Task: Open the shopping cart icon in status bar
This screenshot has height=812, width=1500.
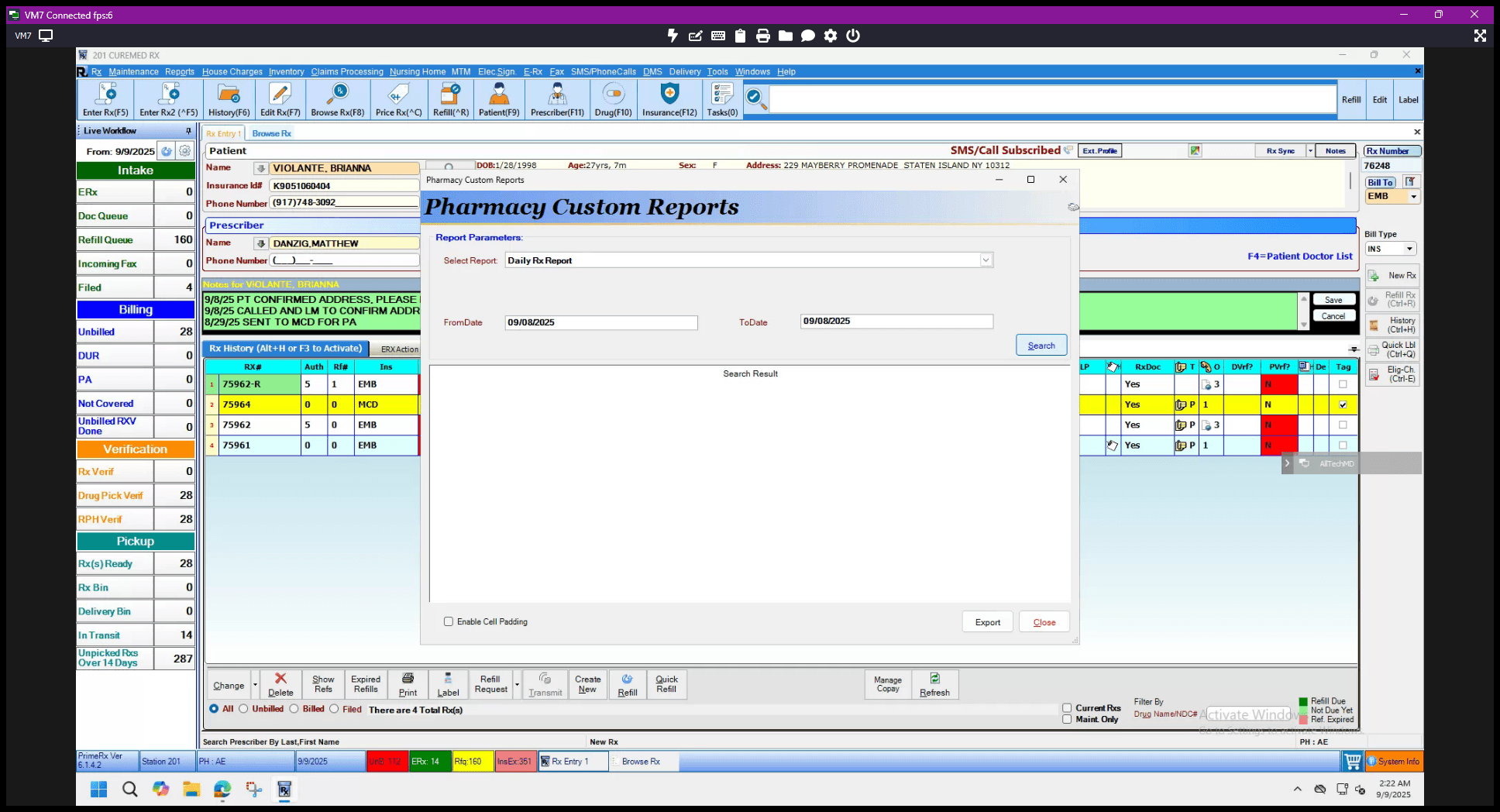Action: tap(1353, 762)
